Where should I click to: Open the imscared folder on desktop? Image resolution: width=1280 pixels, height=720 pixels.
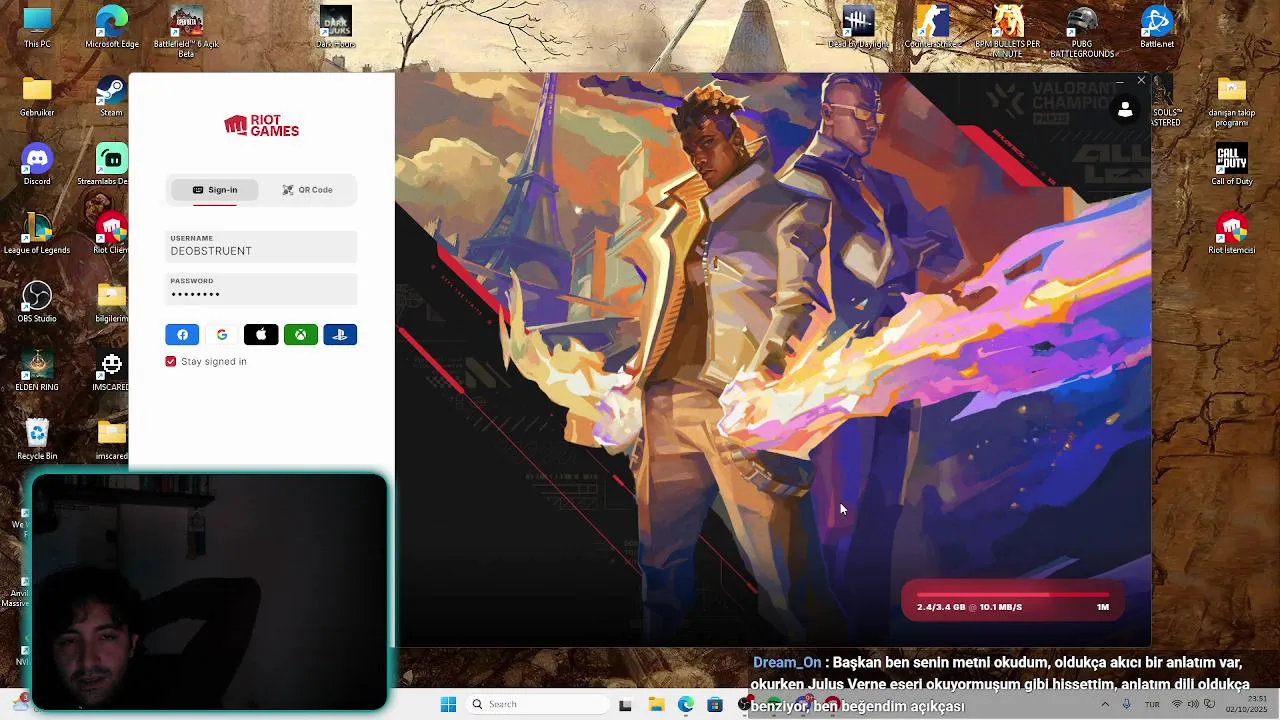coord(111,439)
